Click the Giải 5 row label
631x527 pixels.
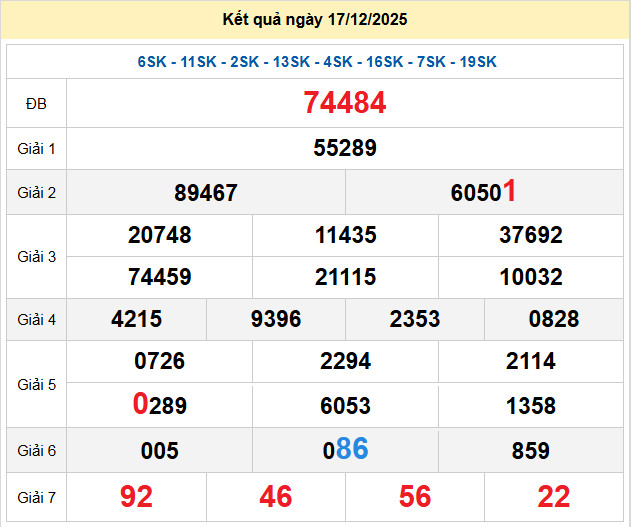coord(36,383)
